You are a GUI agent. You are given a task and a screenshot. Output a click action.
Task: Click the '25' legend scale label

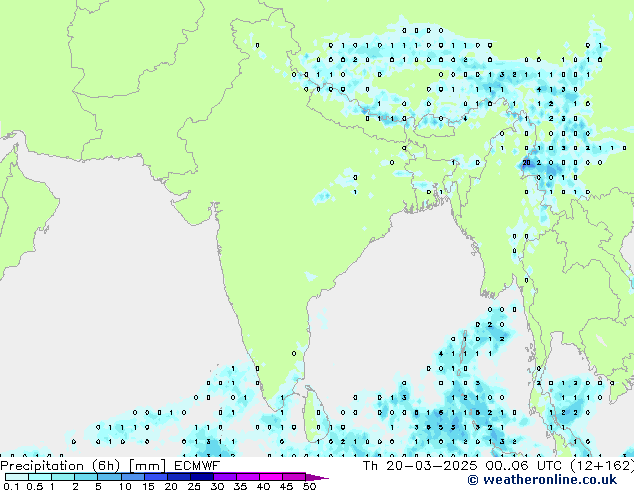click(x=194, y=486)
